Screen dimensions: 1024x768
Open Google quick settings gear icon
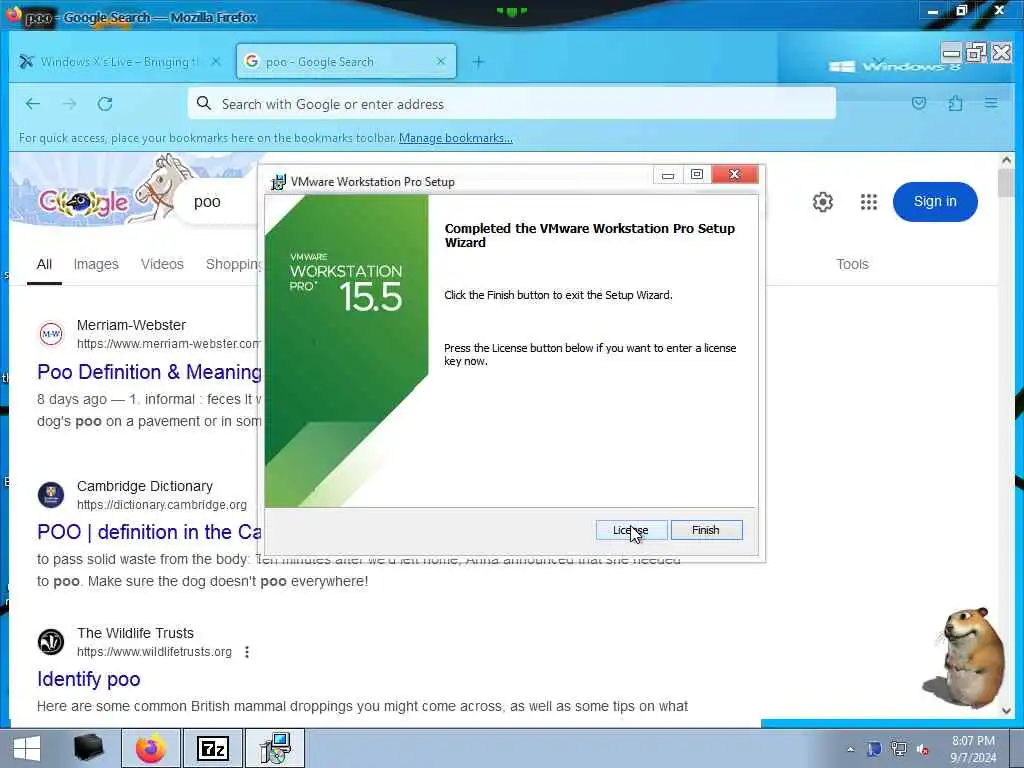tap(823, 202)
